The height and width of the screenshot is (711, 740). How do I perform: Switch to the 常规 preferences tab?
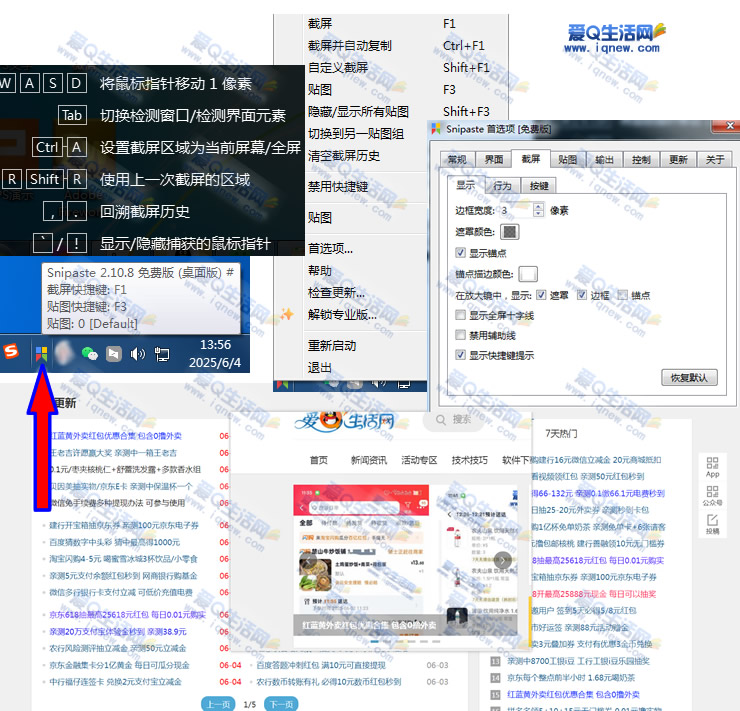pyautogui.click(x=457, y=159)
